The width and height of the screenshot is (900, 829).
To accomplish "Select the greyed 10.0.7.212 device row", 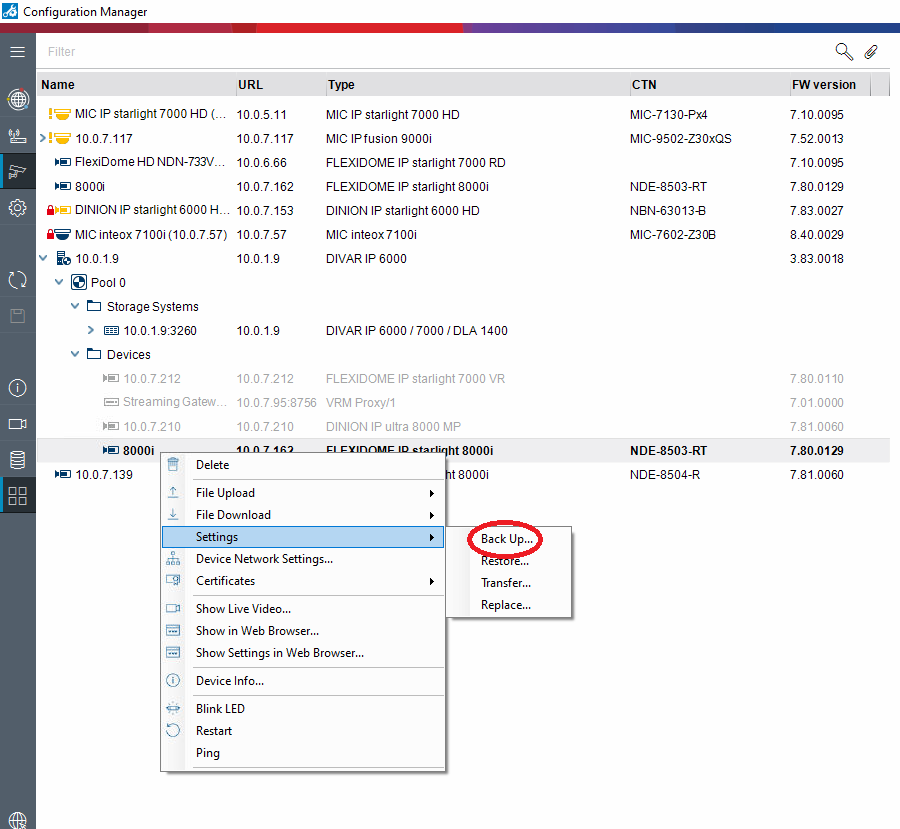I will click(463, 378).
